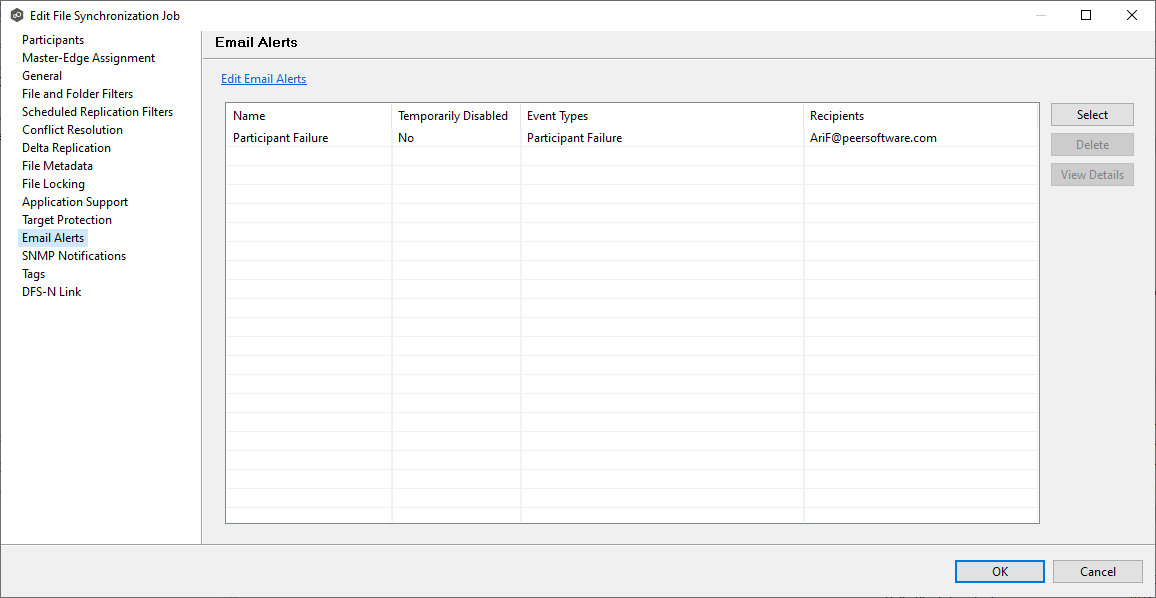Image resolution: width=1156 pixels, height=598 pixels.
Task: Click OK to save the job
Action: point(999,571)
